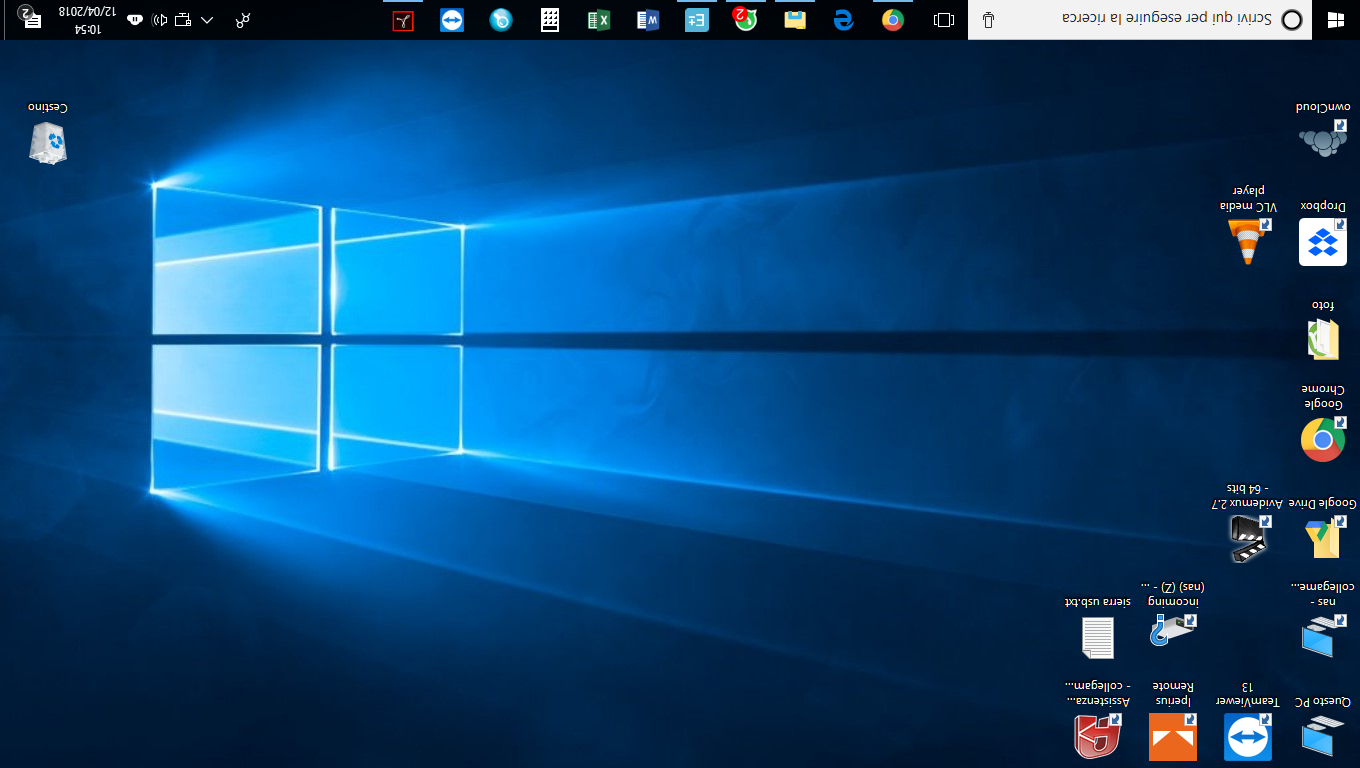The height and width of the screenshot is (768, 1360).
Task: Open the white grid icon in the taskbar
Action: click(x=550, y=20)
